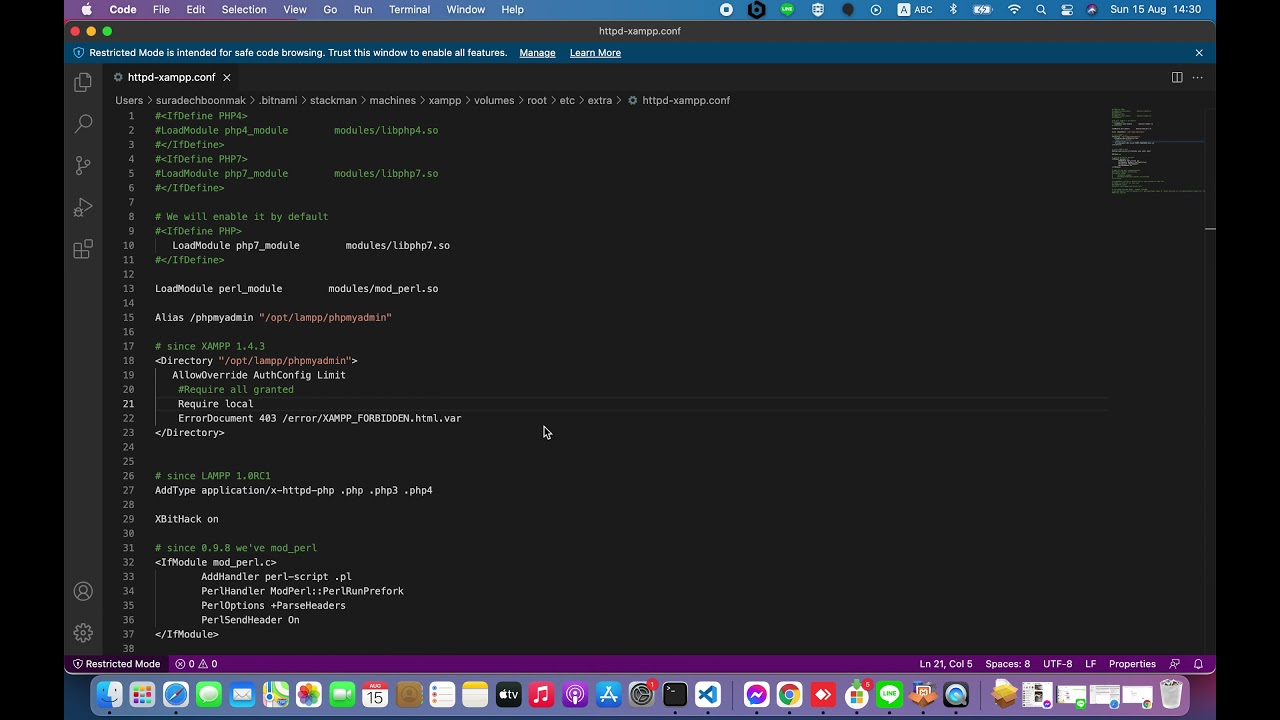The height and width of the screenshot is (720, 1280).
Task: Open notifications bell in status bar
Action: click(1198, 664)
